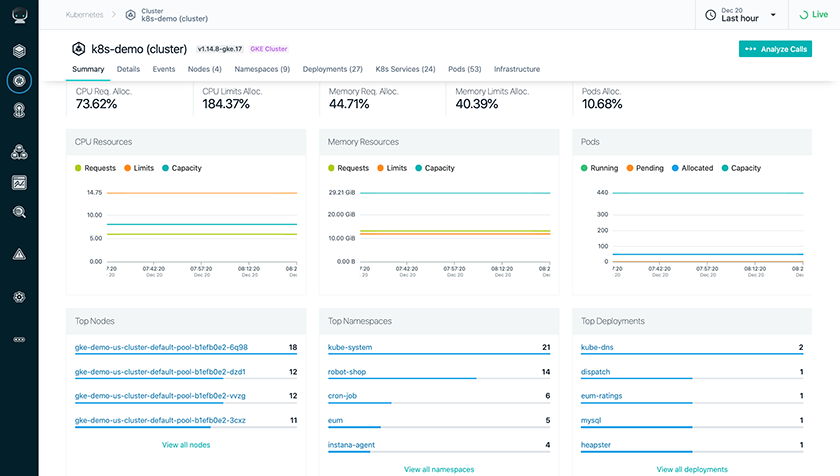Toggle Live mode
Image resolution: width=840 pixels, height=476 pixels.
click(x=813, y=14)
